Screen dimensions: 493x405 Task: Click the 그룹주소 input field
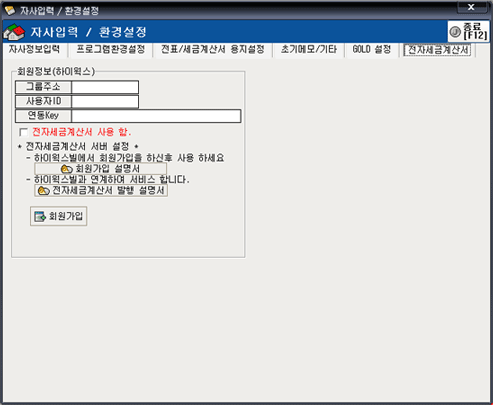[x=105, y=87]
